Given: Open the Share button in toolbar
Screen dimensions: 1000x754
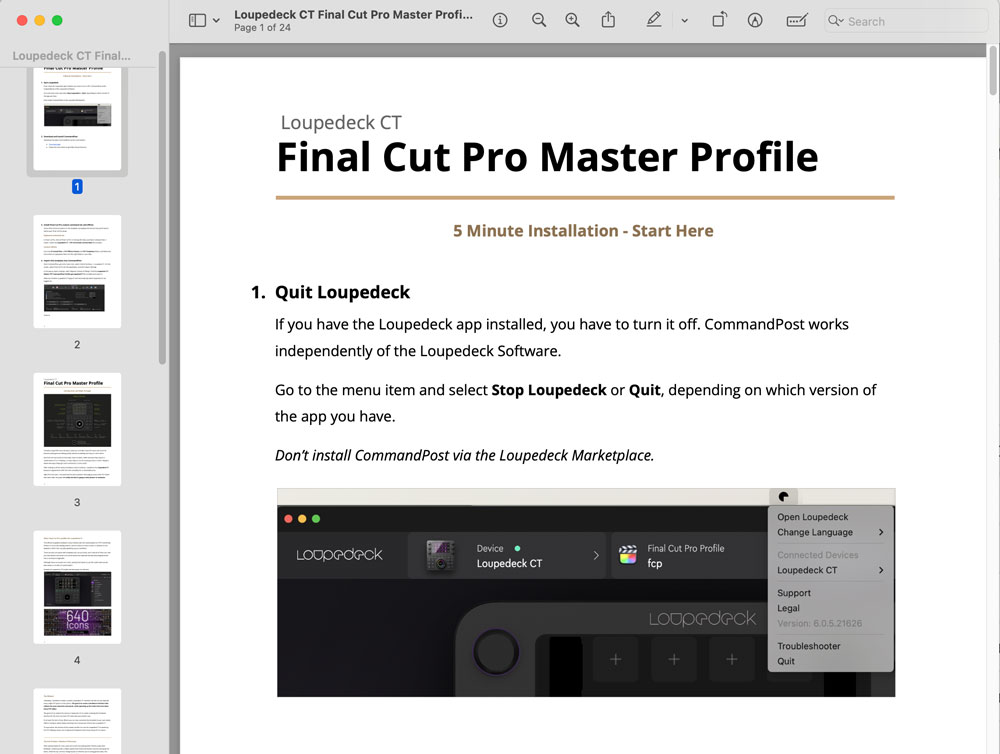Looking at the screenshot, I should (608, 20).
